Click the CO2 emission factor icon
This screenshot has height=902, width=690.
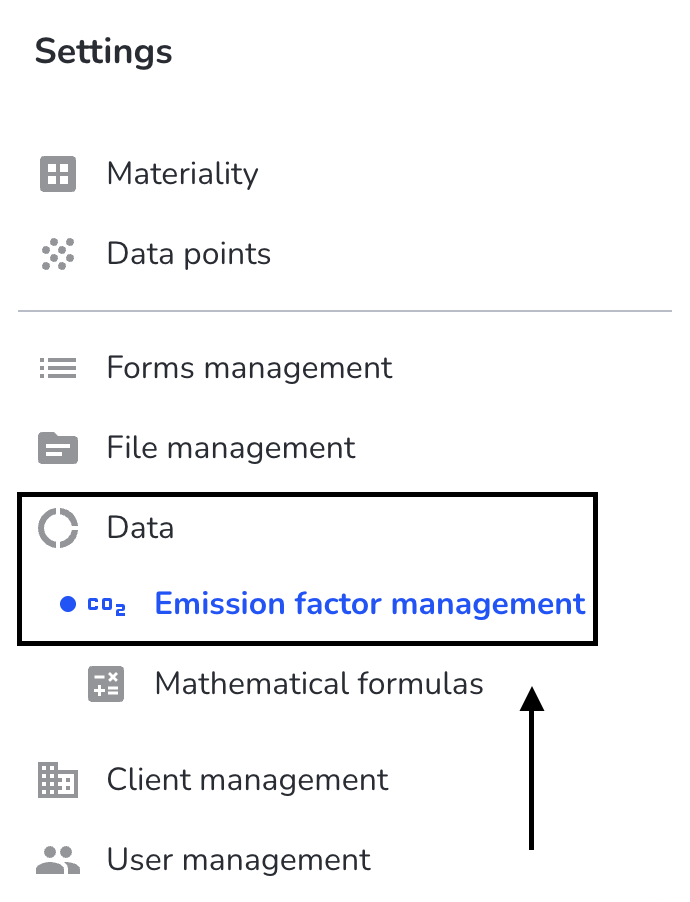tap(106, 605)
